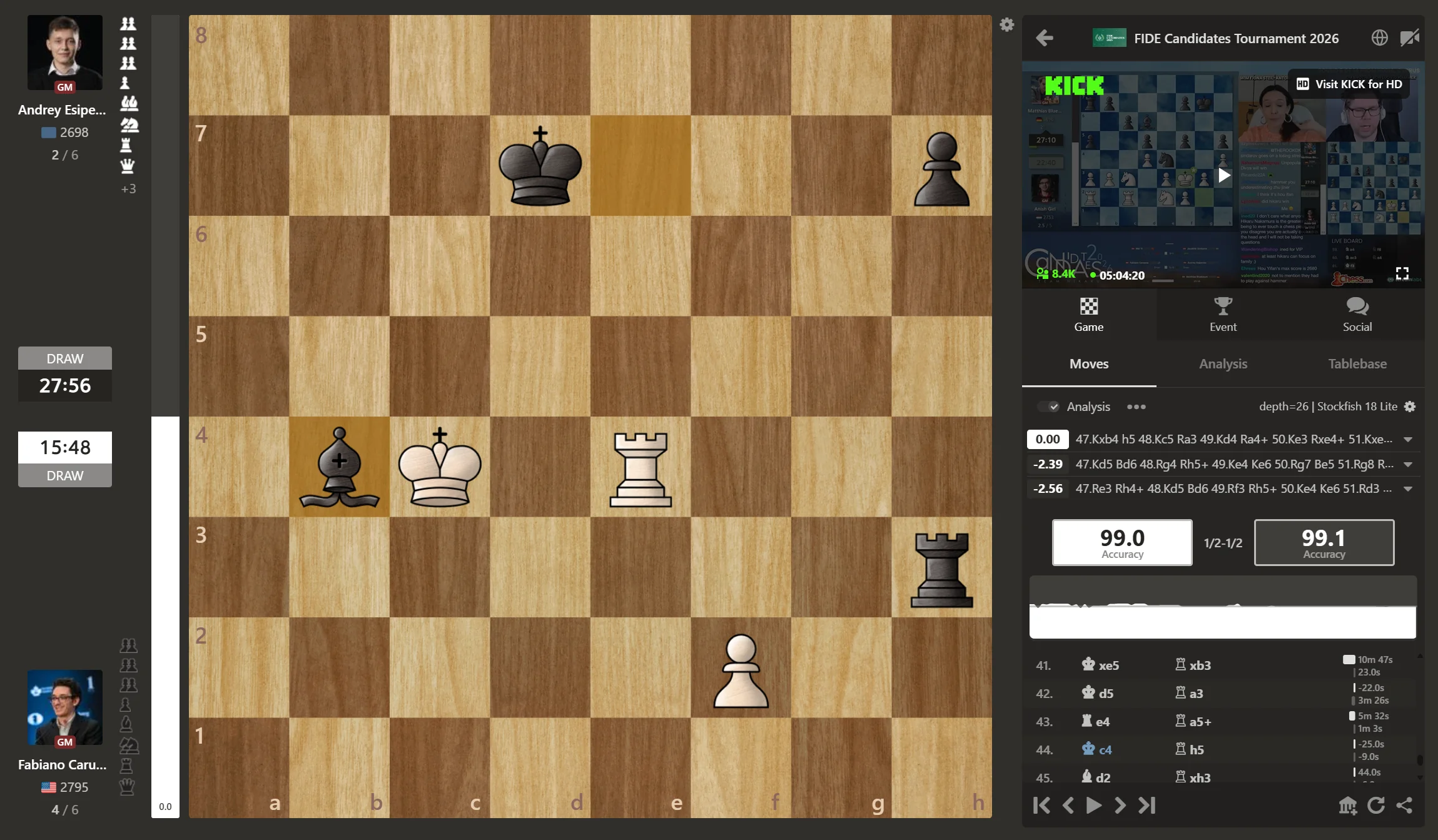1438x840 pixels.
Task: Open board settings gear above the board
Action: point(1006,24)
